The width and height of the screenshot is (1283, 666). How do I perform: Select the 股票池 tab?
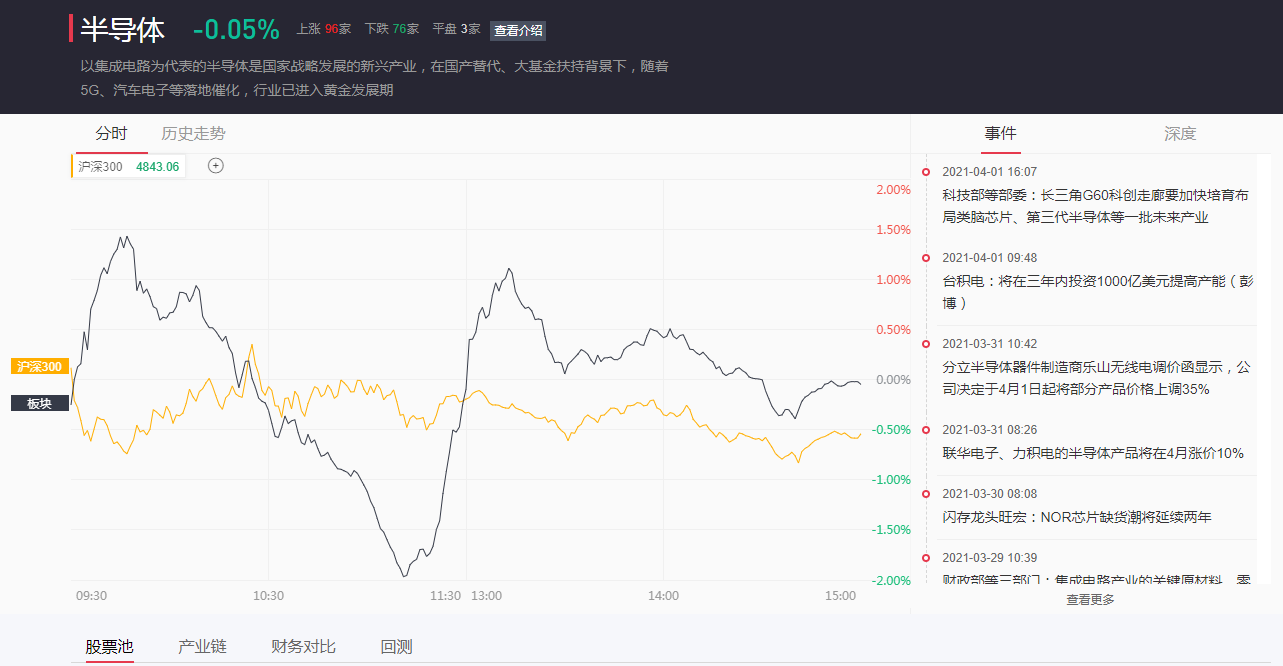109,647
